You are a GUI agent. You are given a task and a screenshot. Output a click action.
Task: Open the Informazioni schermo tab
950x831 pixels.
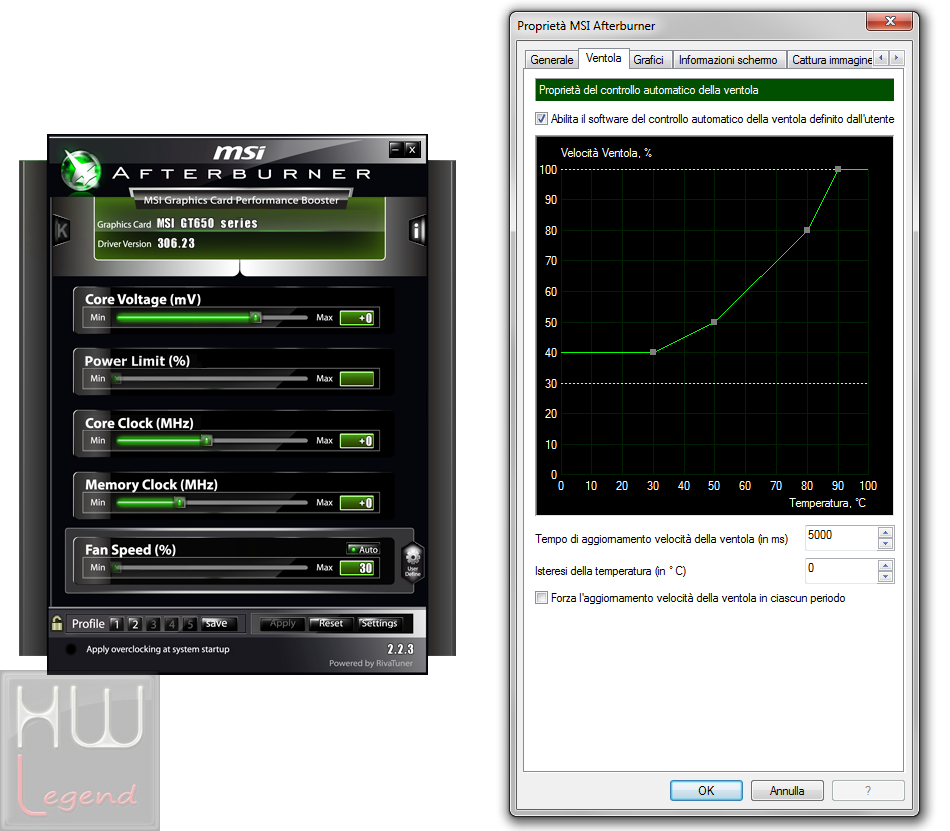(728, 60)
